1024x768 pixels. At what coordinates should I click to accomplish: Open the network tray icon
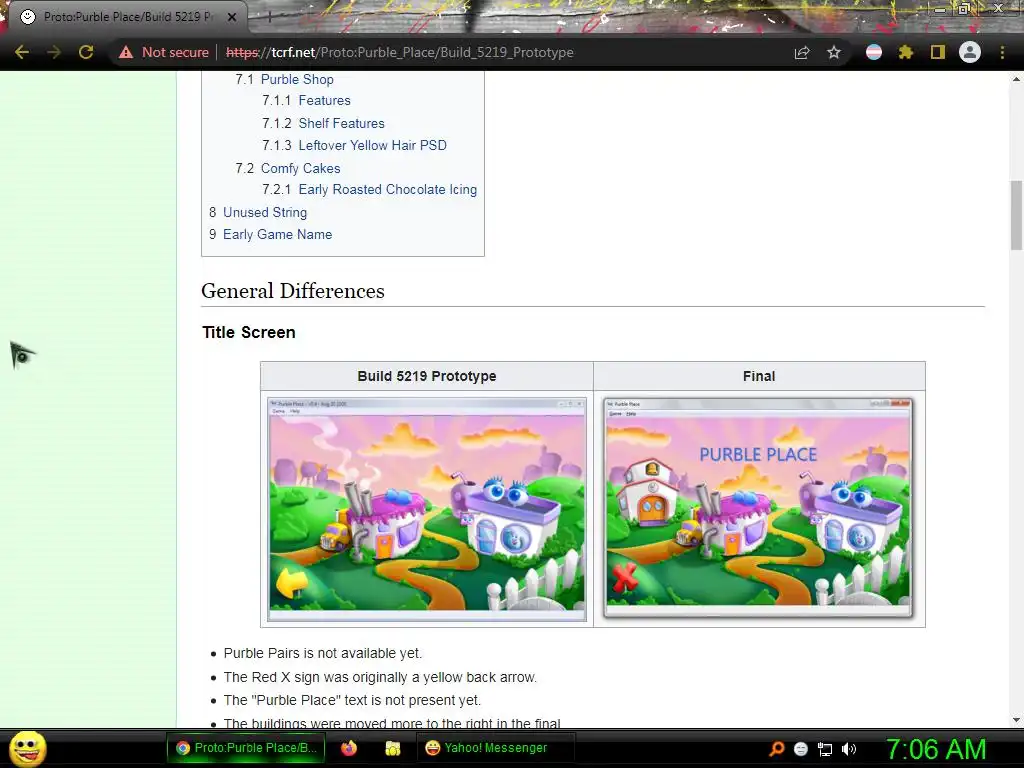point(825,749)
